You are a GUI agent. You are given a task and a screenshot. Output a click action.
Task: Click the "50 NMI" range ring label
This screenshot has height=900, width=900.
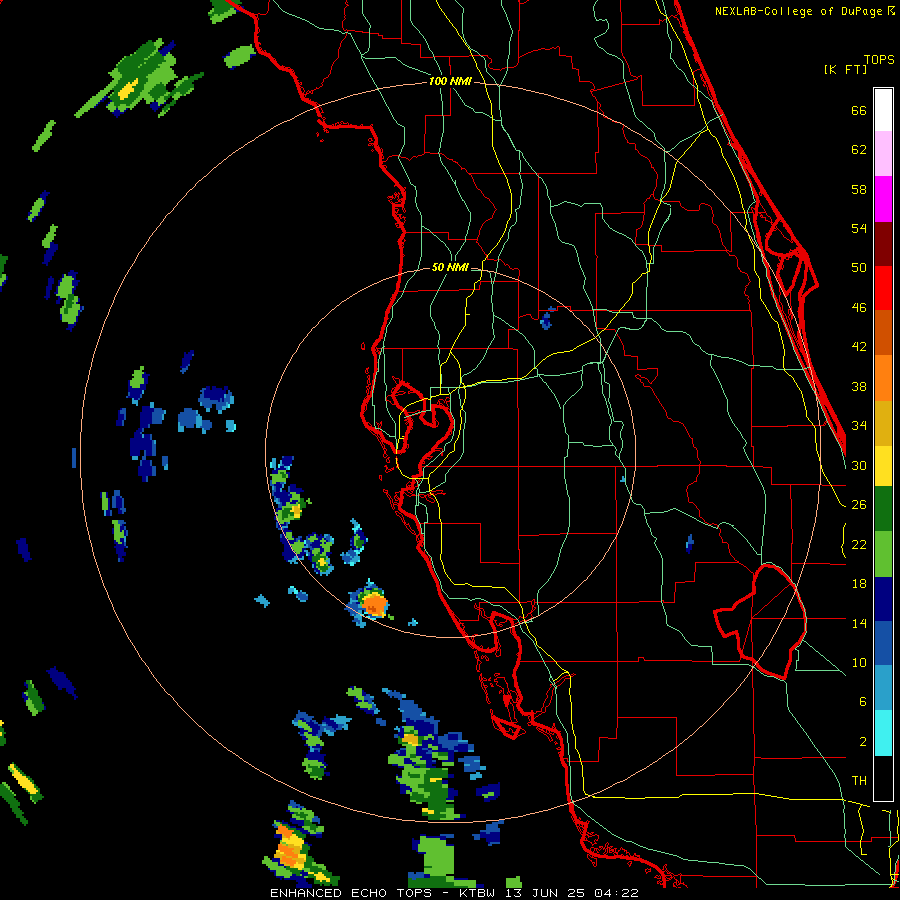pyautogui.click(x=450, y=267)
